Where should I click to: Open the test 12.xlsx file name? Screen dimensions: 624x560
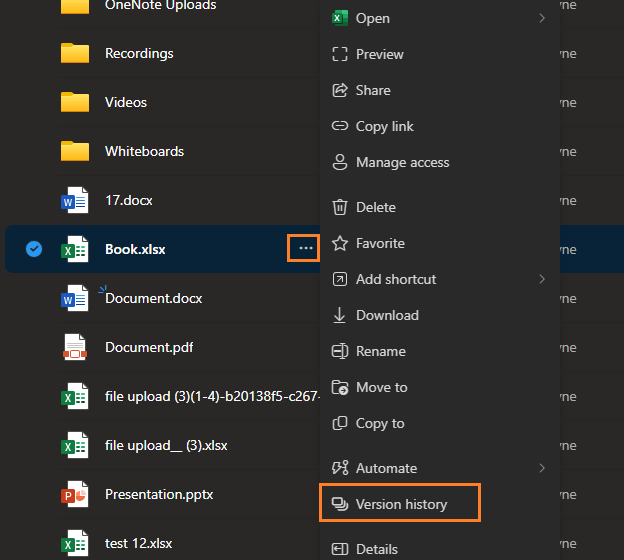coord(138,543)
